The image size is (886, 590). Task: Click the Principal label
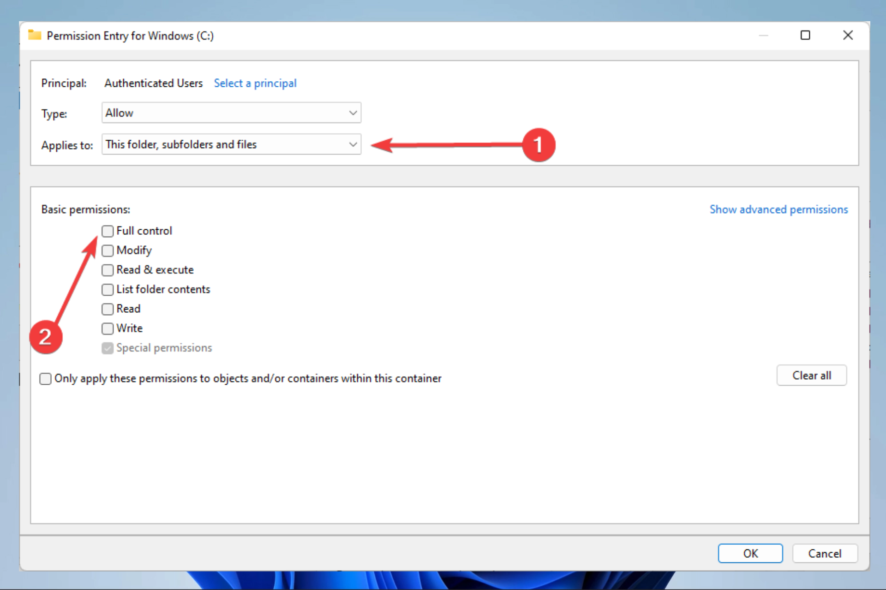pos(64,83)
